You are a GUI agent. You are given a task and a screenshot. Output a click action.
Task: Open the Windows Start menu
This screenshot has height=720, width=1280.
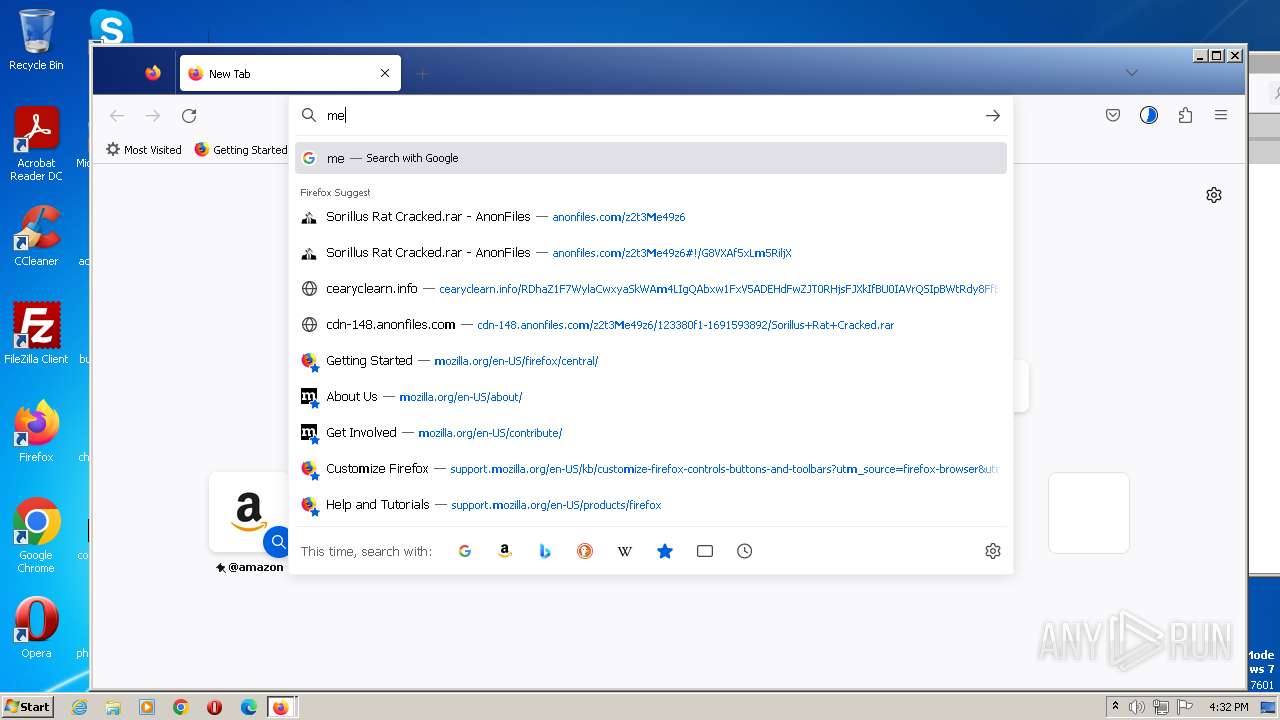[x=27, y=707]
